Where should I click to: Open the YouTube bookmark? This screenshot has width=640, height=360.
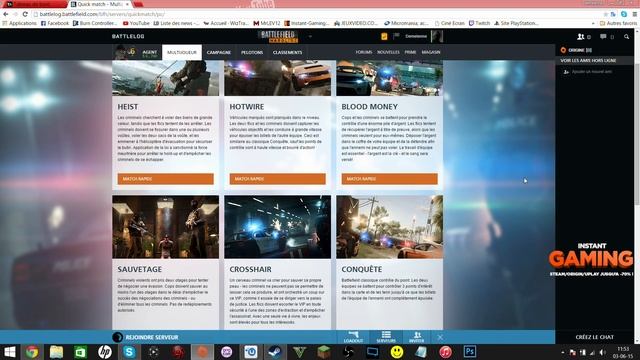pos(136,23)
